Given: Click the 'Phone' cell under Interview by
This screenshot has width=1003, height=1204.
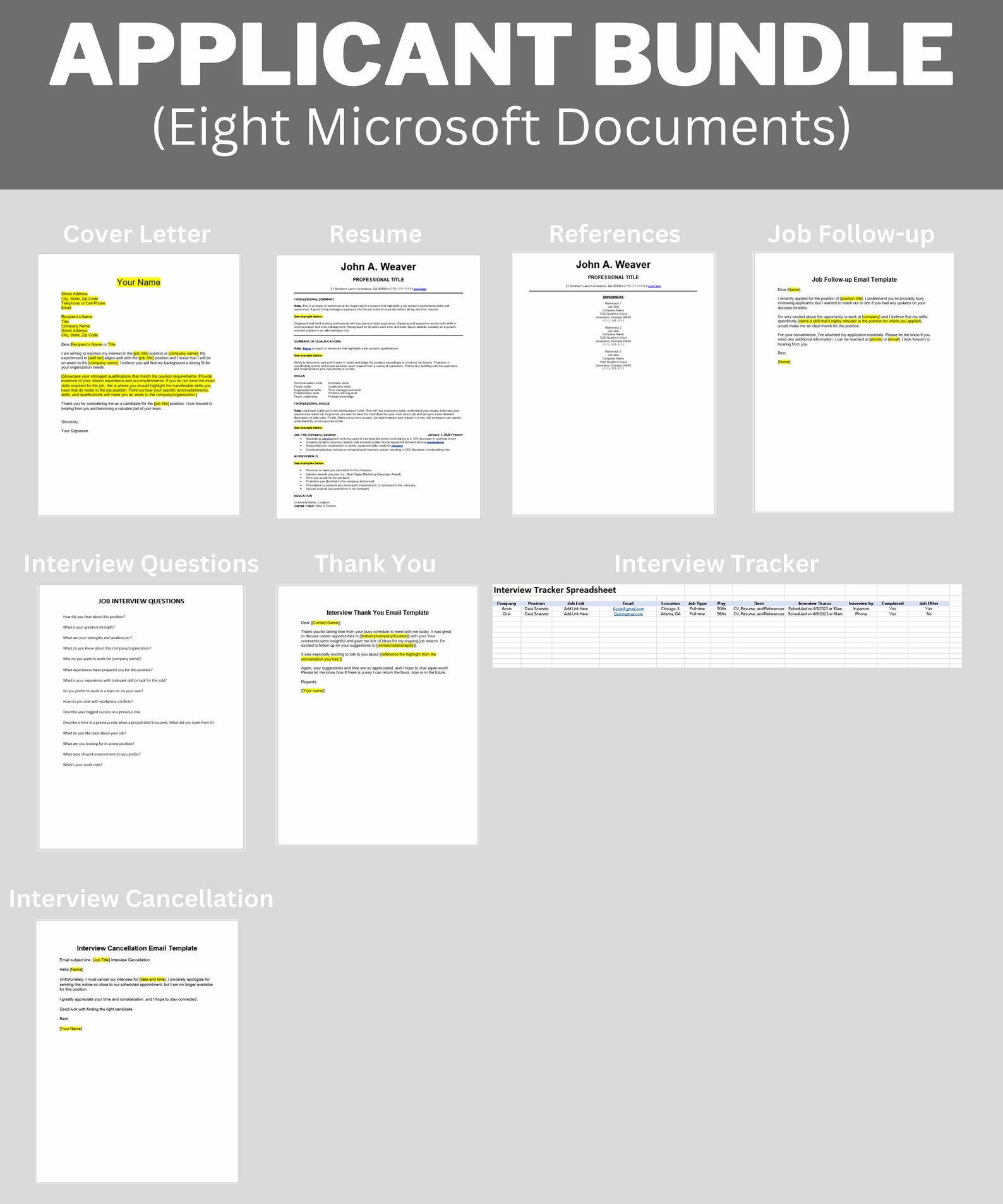Looking at the screenshot, I should coord(861,614).
